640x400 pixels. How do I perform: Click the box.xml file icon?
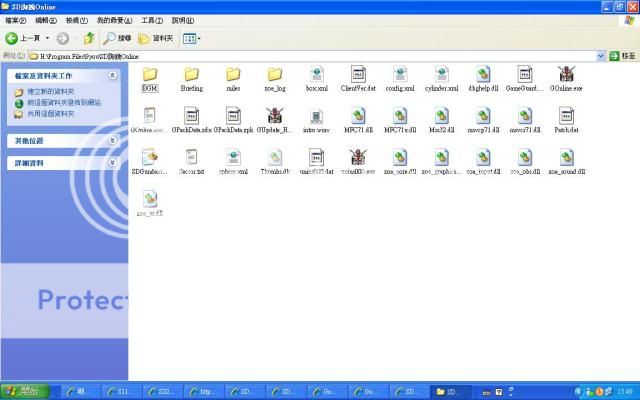tap(316, 75)
